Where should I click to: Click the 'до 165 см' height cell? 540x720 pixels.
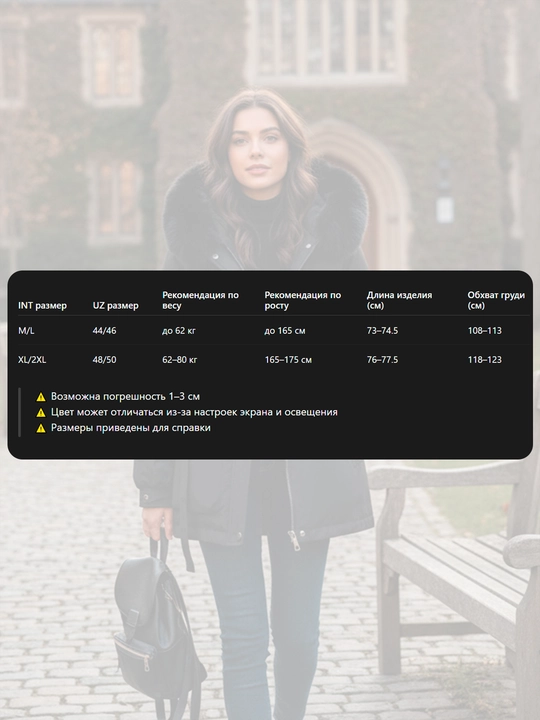tap(285, 331)
